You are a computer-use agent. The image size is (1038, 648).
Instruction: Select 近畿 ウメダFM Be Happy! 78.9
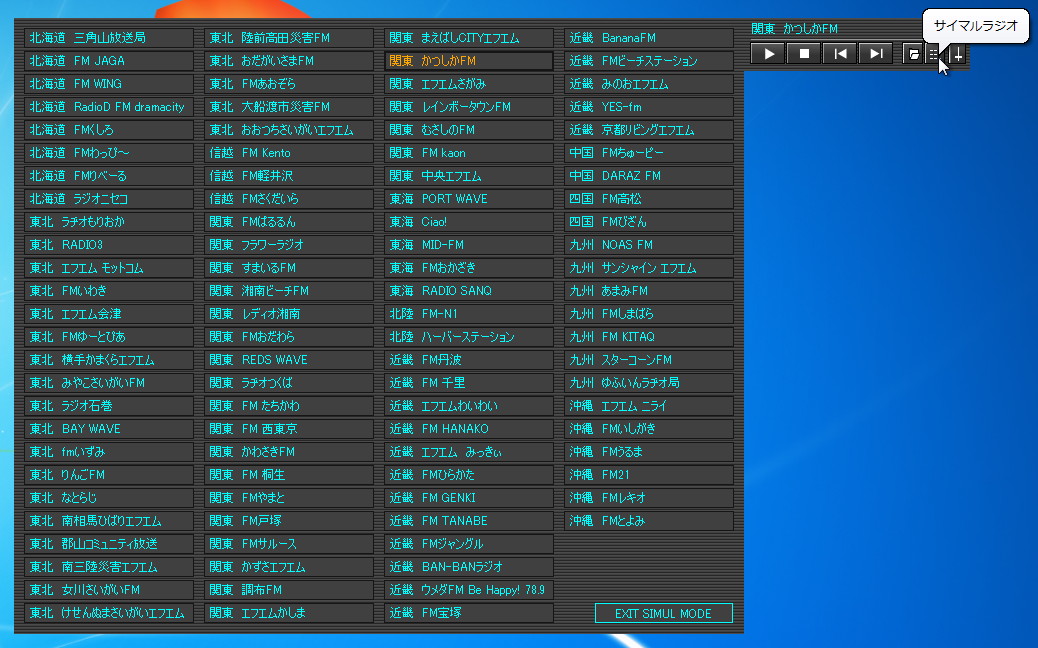click(469, 590)
